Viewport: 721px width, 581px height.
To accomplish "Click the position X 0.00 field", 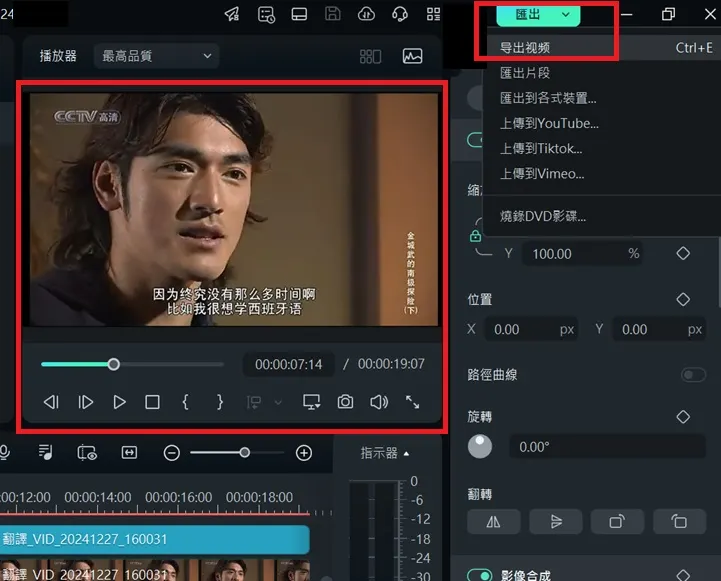I will [x=531, y=330].
